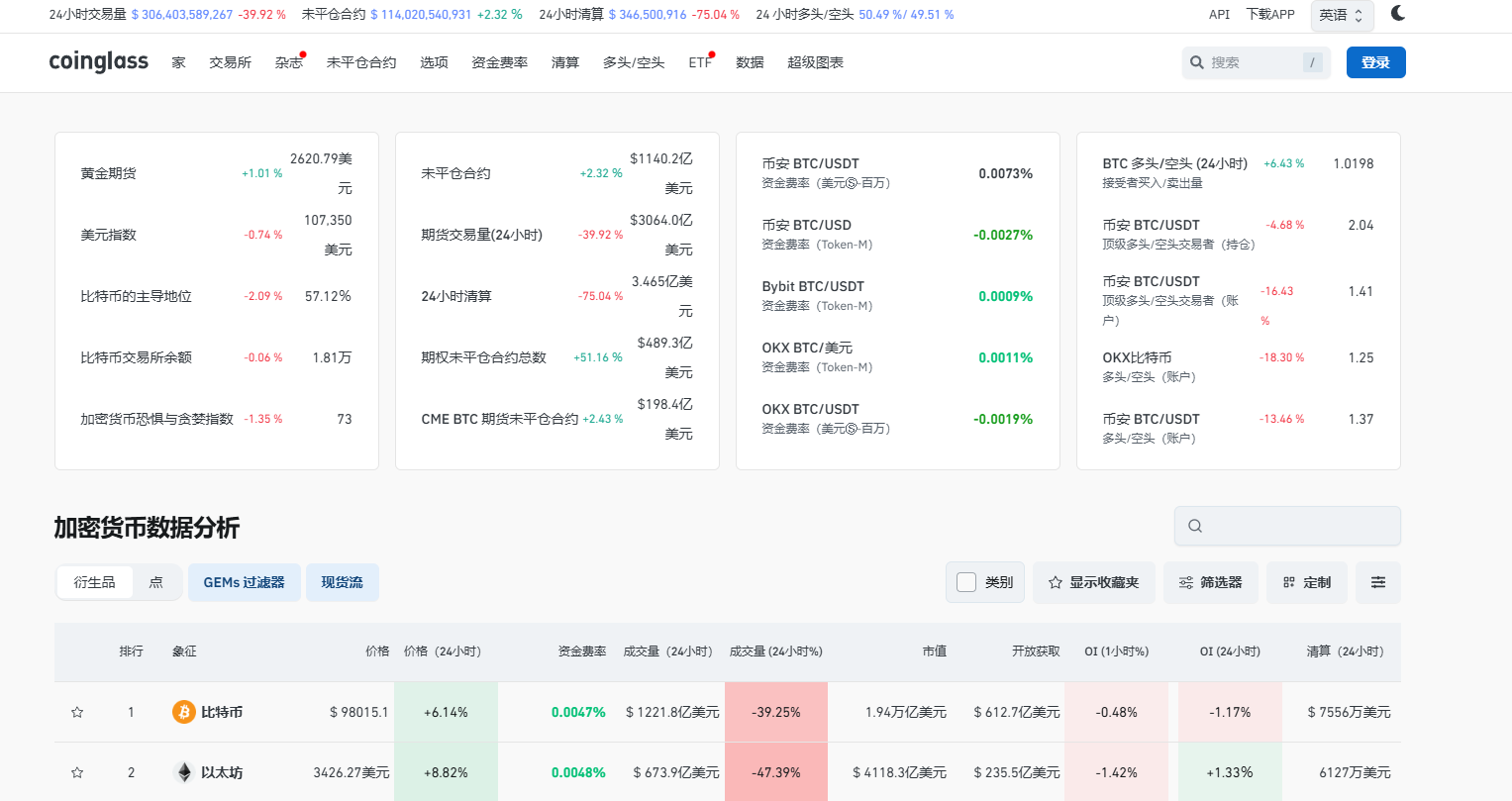This screenshot has height=801, width=1512.
Task: Sort by 排行 column header
Action: 132,651
